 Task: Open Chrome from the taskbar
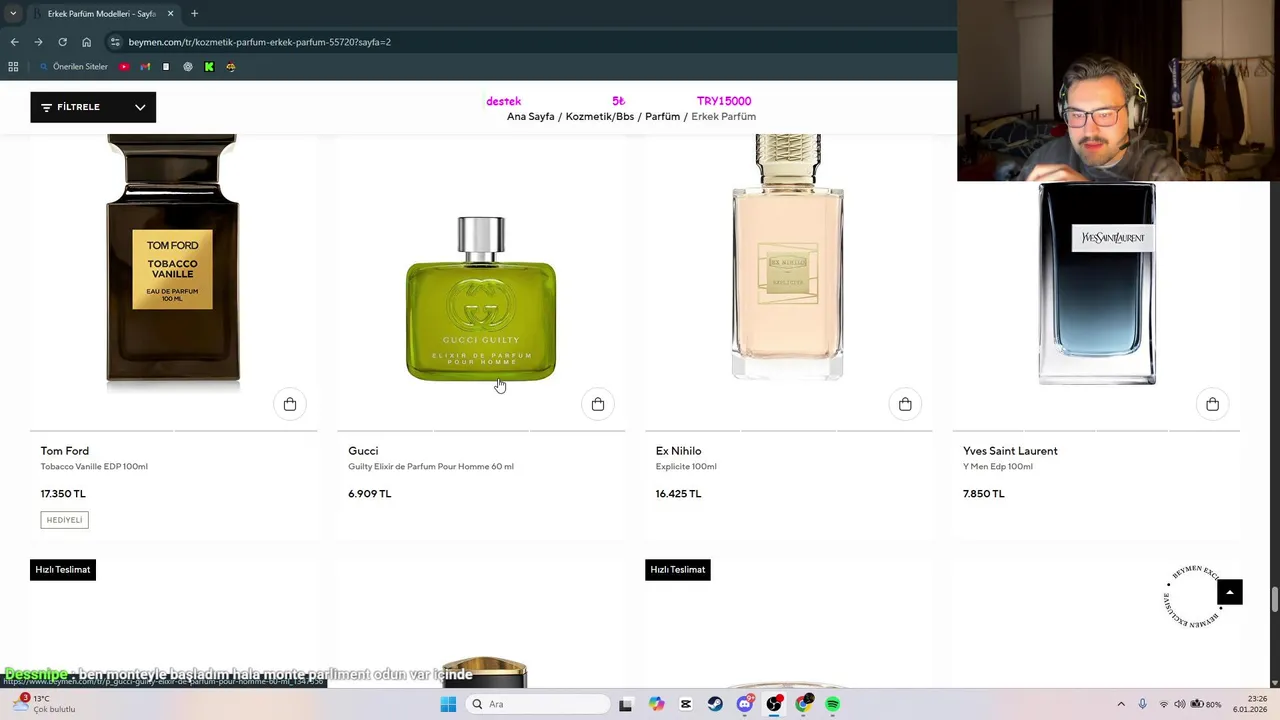[803, 704]
